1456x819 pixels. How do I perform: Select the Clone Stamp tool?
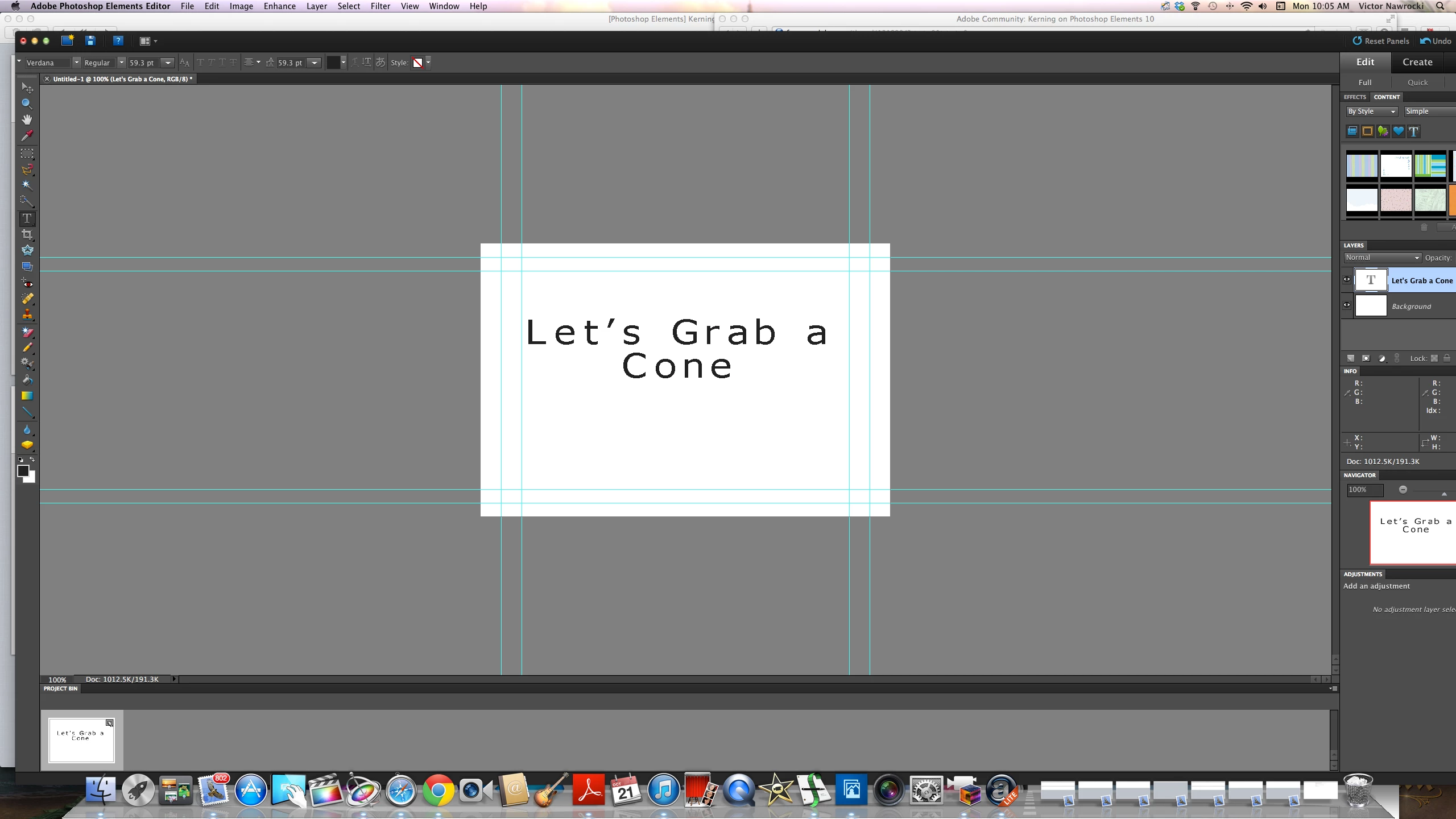tap(27, 315)
